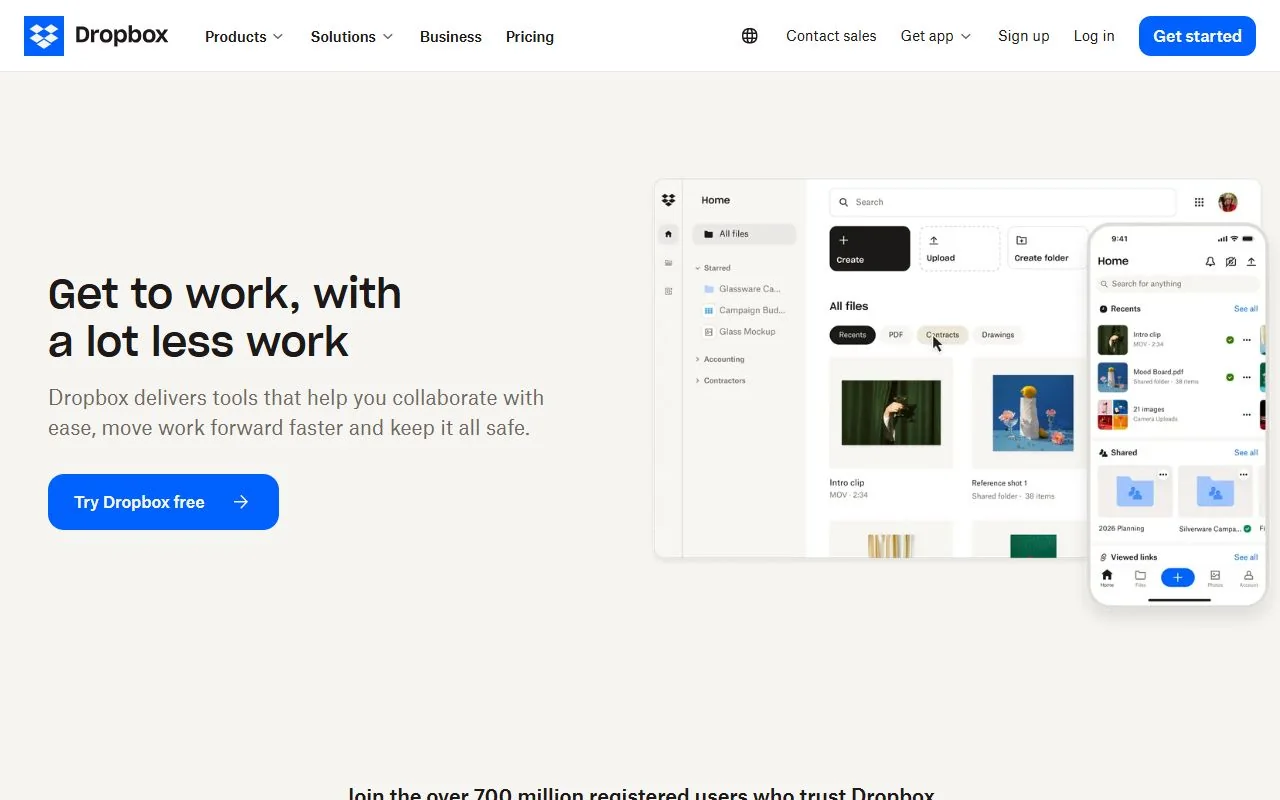This screenshot has width=1280, height=800.
Task: Expand the Products dropdown menu
Action: pyautogui.click(x=244, y=37)
